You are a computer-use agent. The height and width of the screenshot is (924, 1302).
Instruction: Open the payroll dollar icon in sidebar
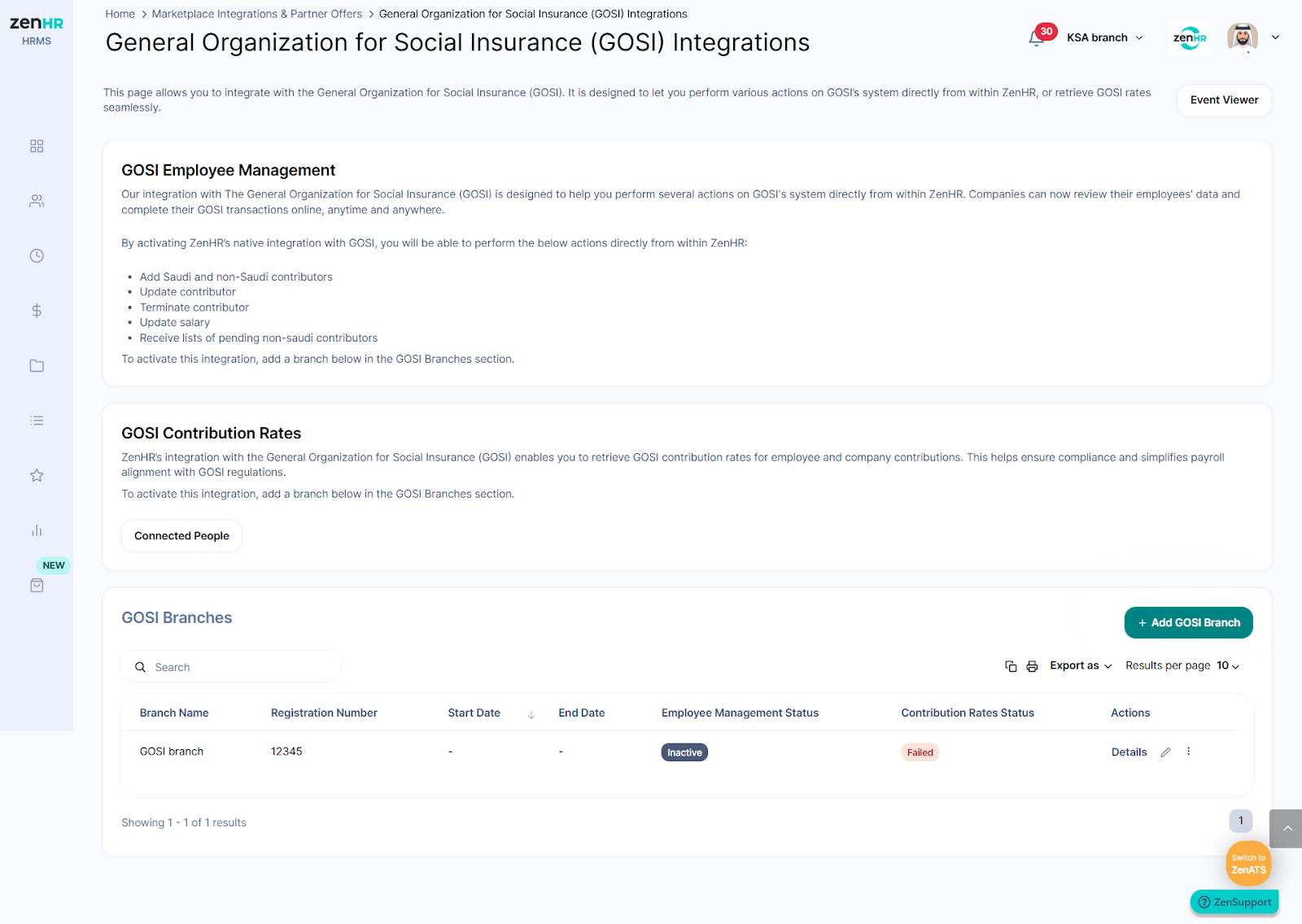37,311
